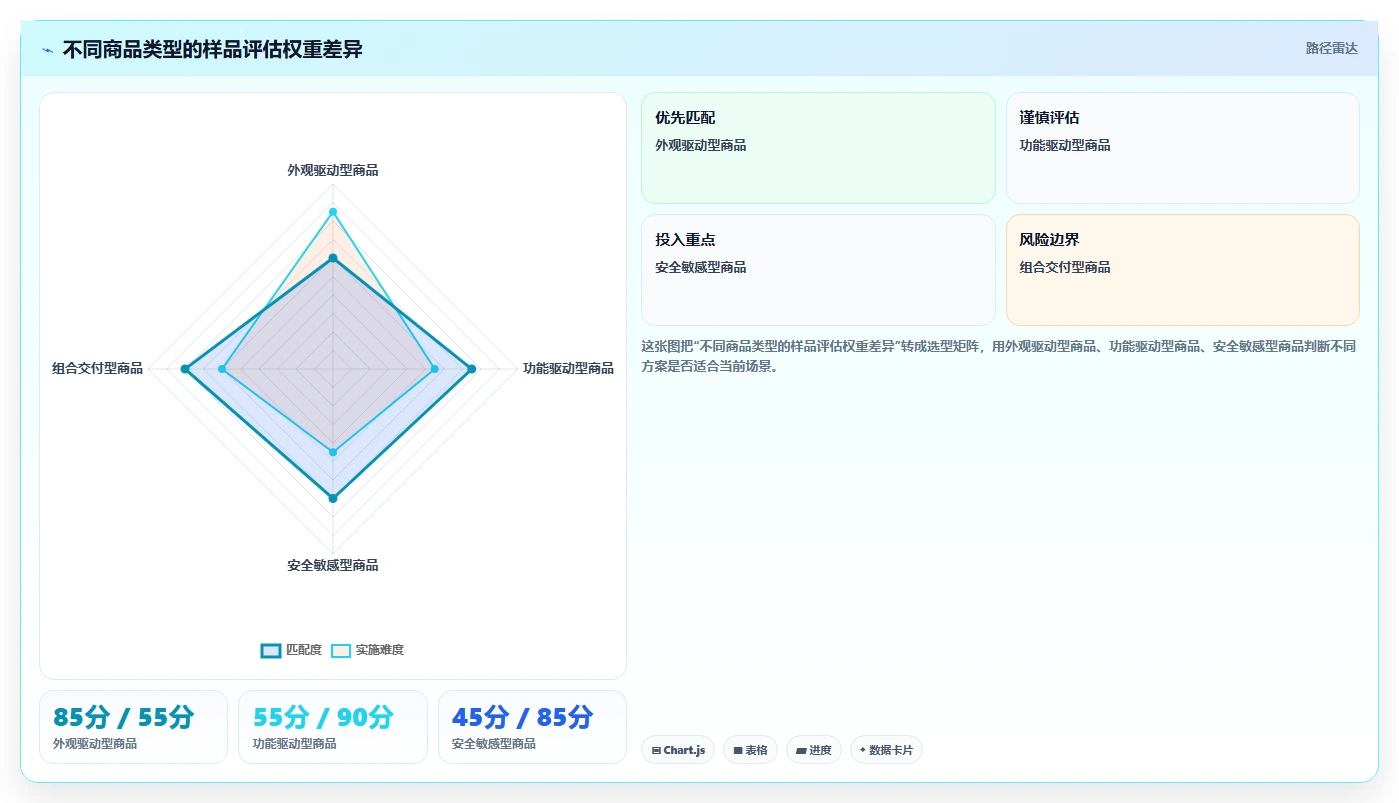Click the 数据卡片 tag
Screen dimensions: 1399x803
click(x=886, y=750)
